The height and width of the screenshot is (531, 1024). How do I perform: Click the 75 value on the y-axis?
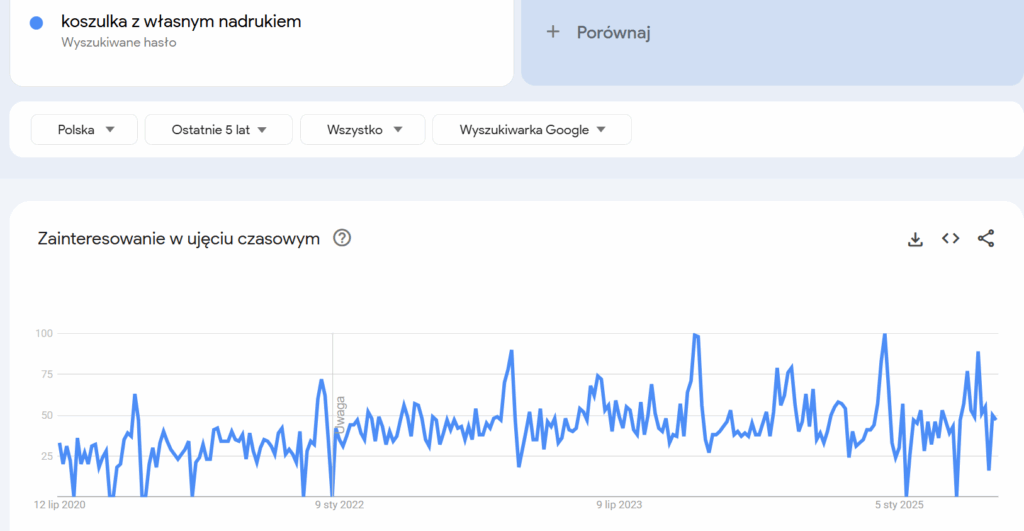coord(46,374)
